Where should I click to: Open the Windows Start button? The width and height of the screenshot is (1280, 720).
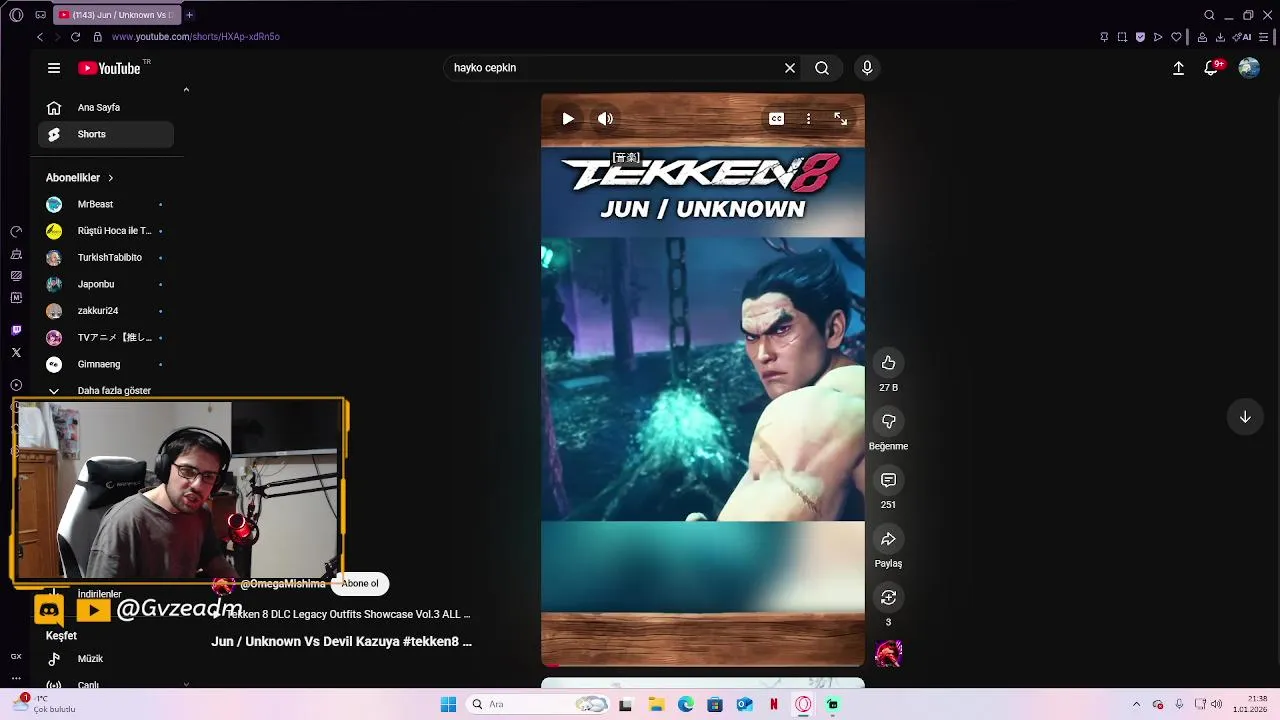tap(448, 704)
